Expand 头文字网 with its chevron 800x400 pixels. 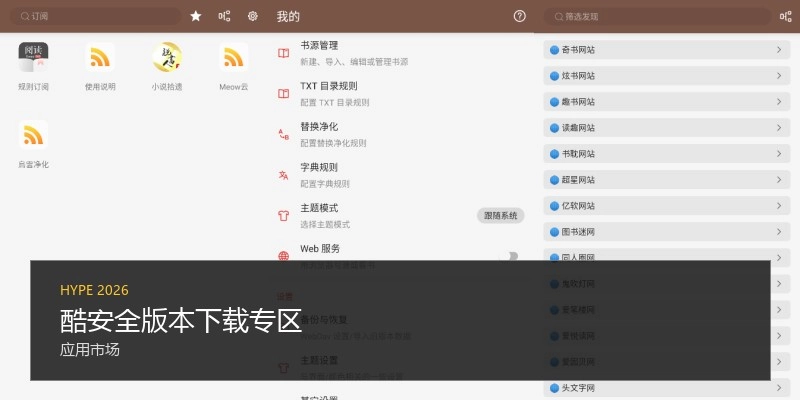tap(779, 388)
